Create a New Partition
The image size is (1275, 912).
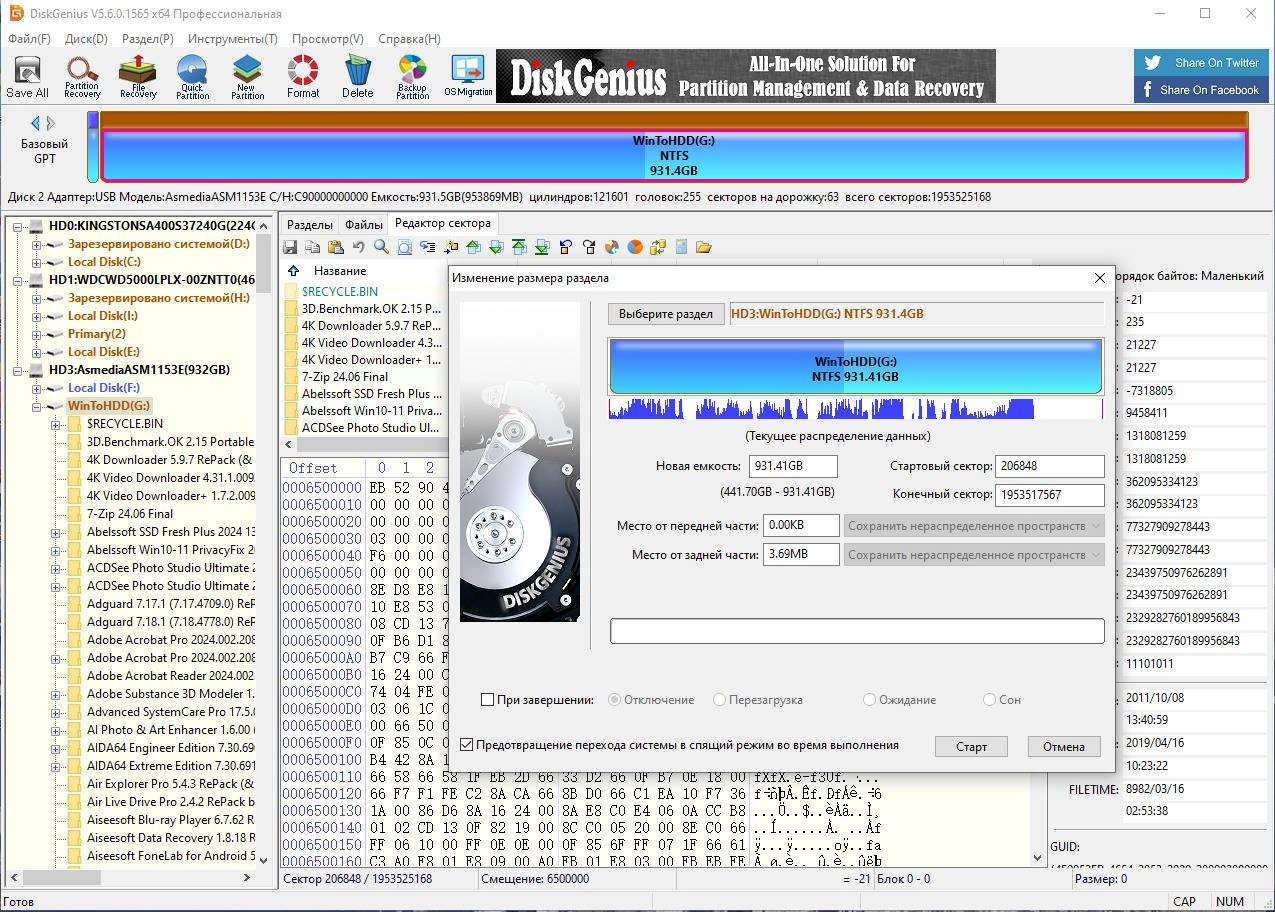(x=247, y=73)
